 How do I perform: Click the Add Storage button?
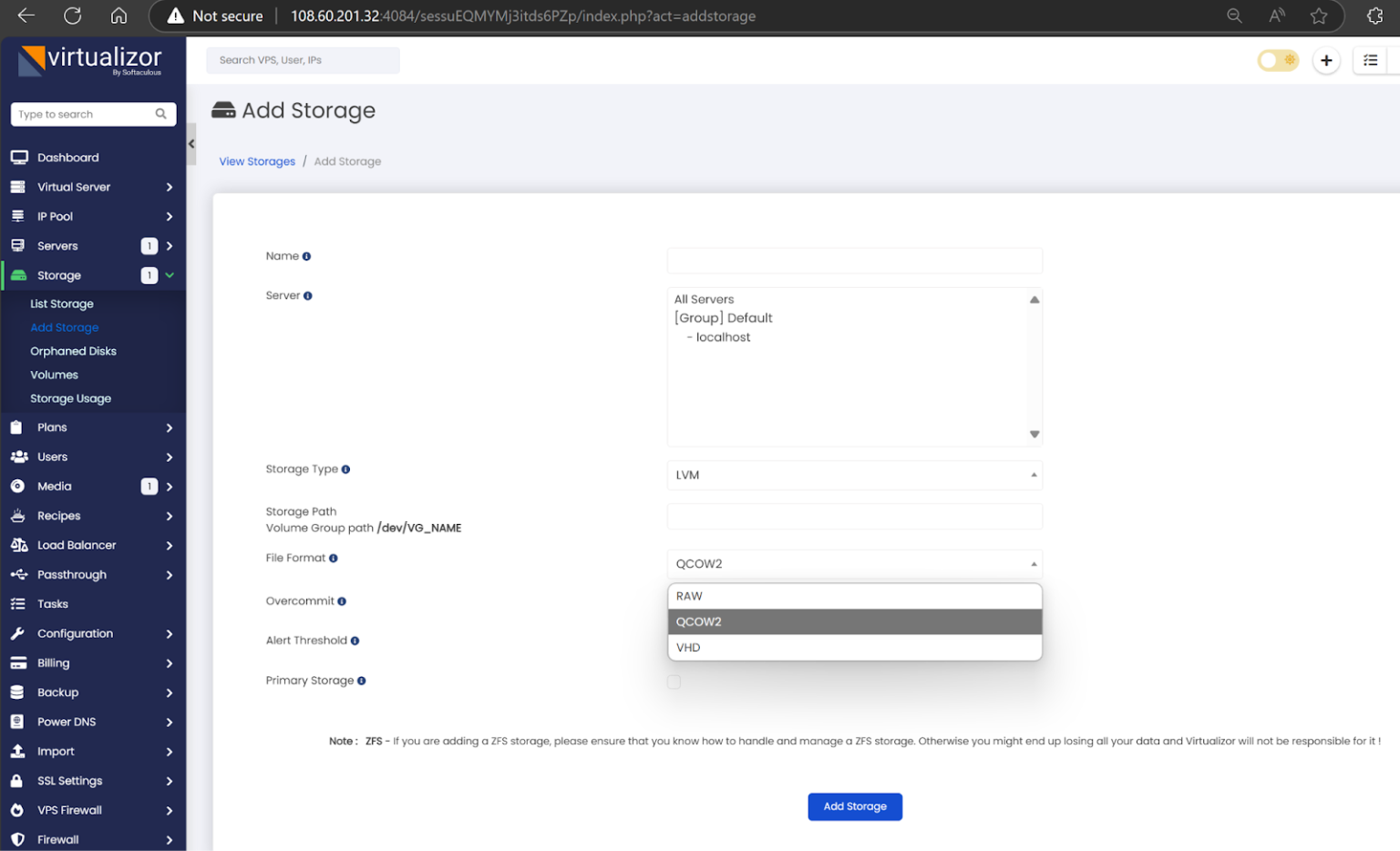[x=855, y=806]
